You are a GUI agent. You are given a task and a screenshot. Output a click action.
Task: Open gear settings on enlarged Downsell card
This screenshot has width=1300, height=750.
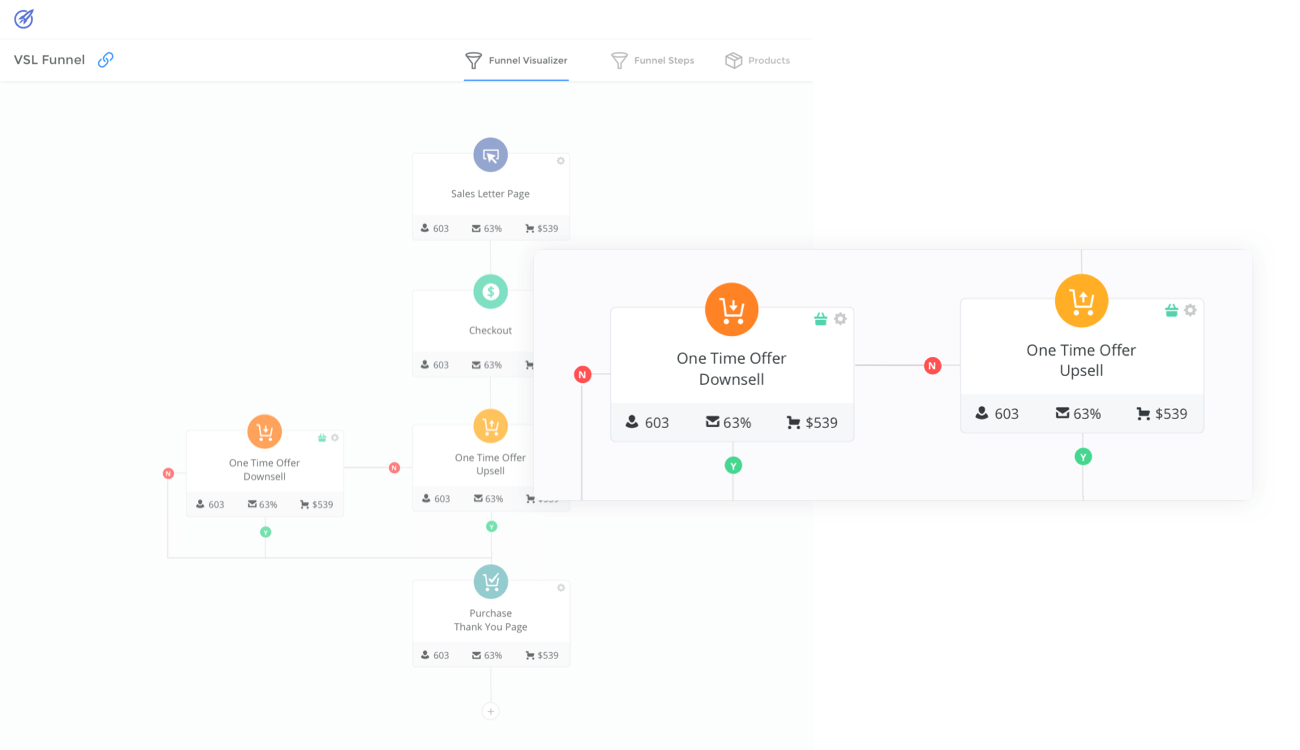840,319
